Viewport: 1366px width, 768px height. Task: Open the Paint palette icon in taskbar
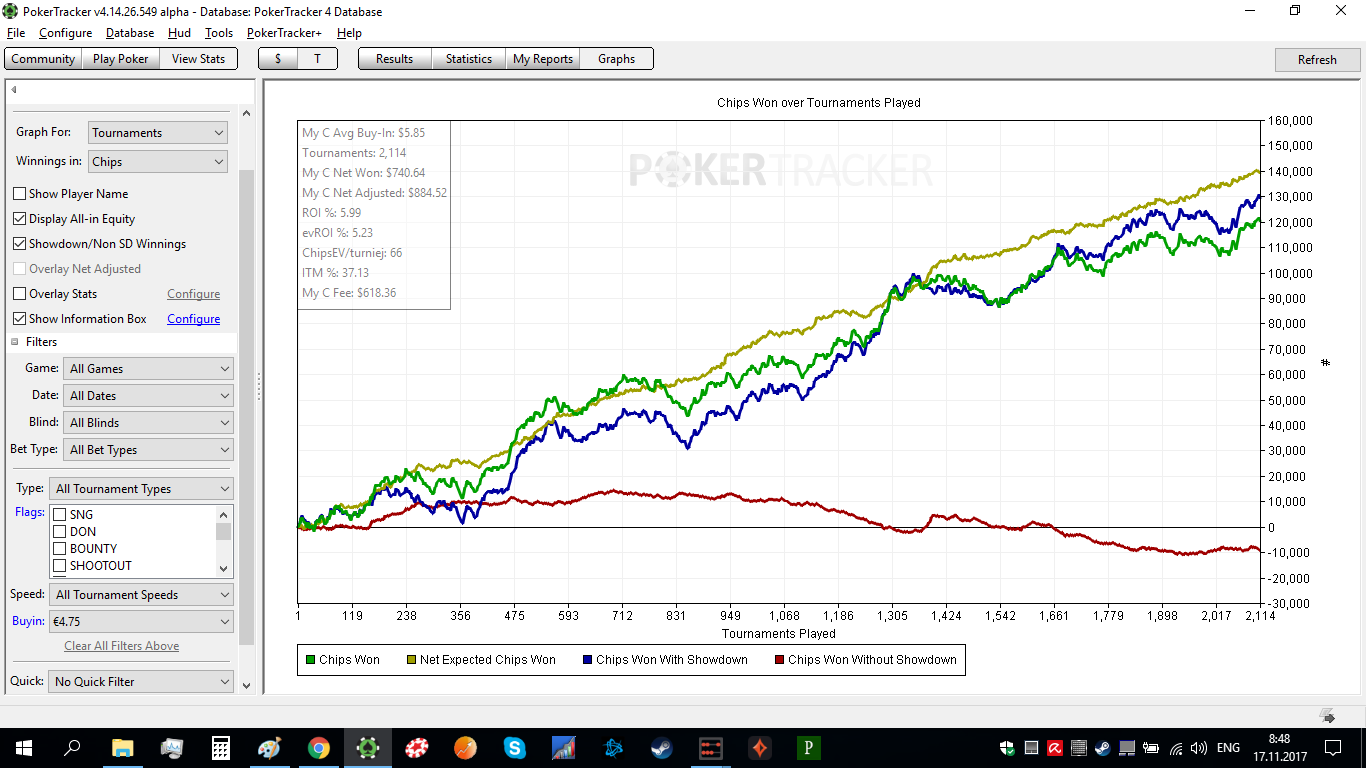click(x=270, y=747)
